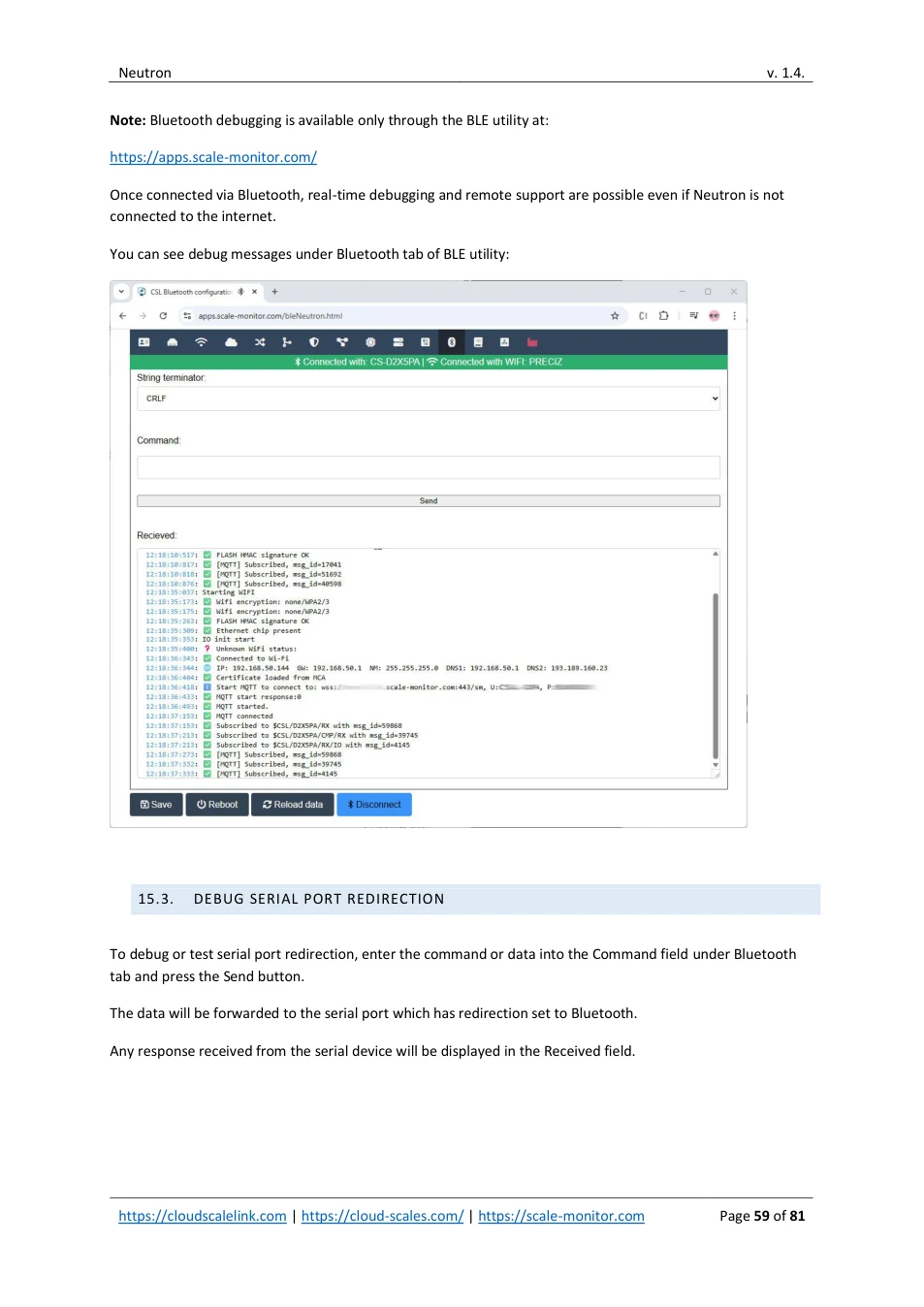The width and height of the screenshot is (924, 1307).
Task: Open the ID card settings icon
Action: tap(143, 342)
